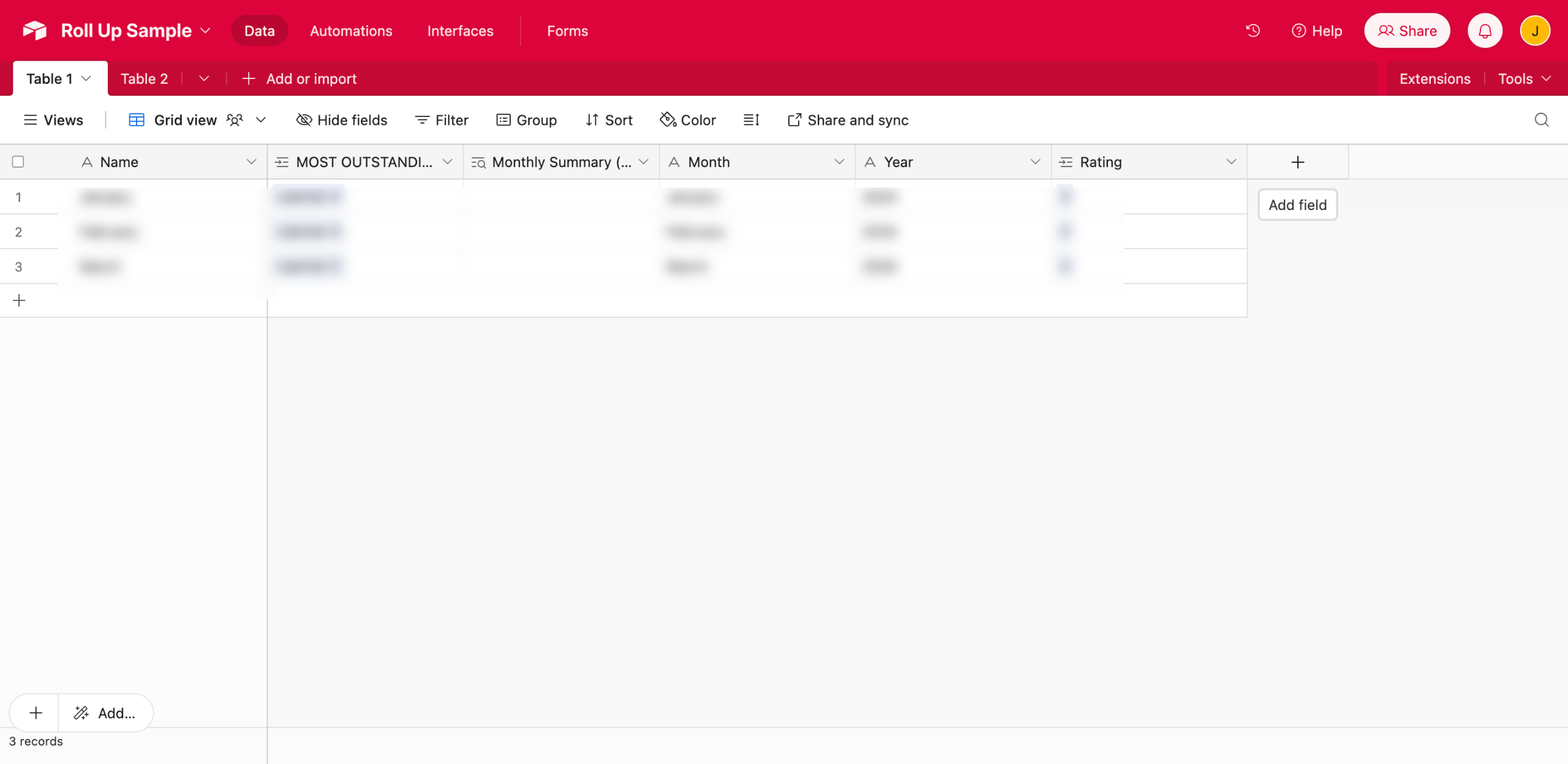Open the Automations tab
The width and height of the screenshot is (1568, 764).
[351, 31]
